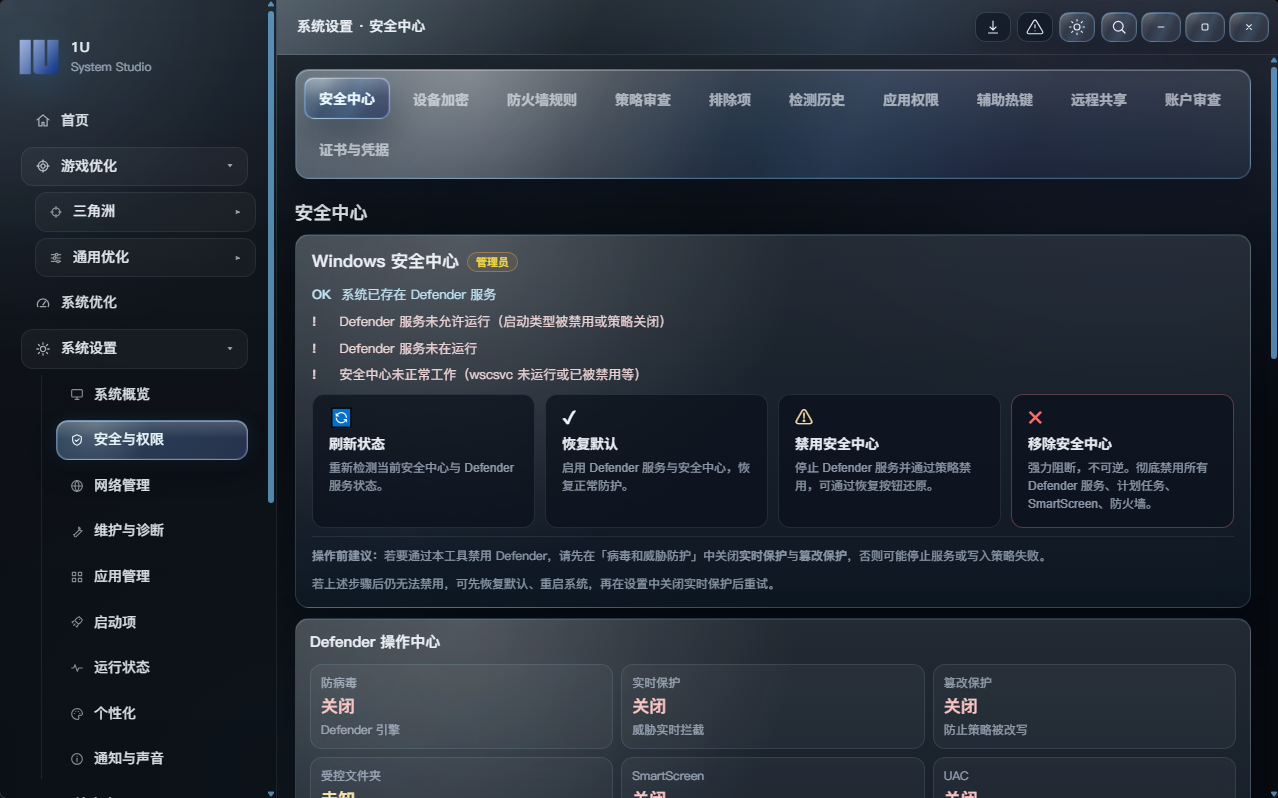Open the search magnifier icon
This screenshot has width=1278, height=798.
point(1119,27)
